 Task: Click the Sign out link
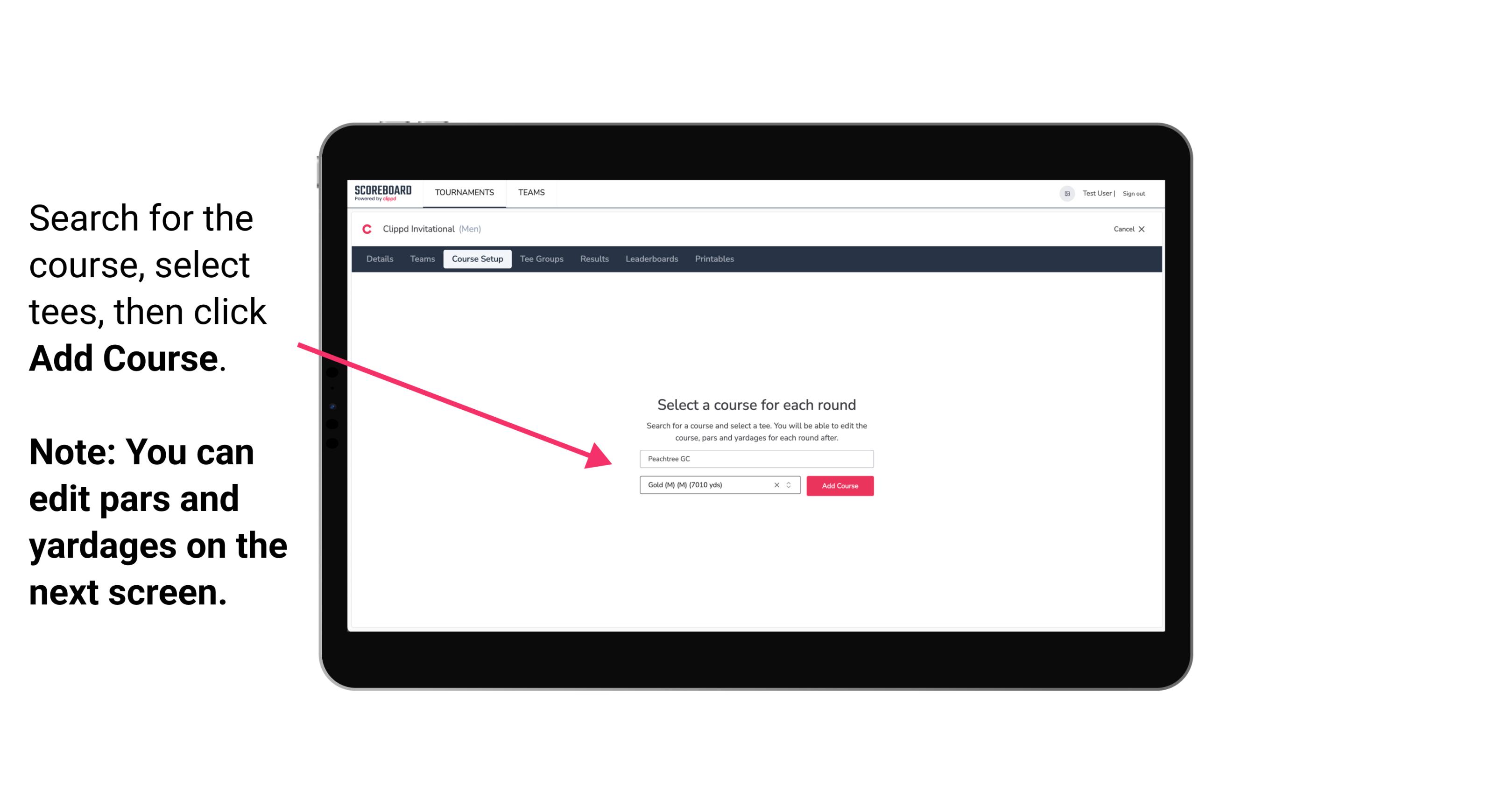coord(1134,193)
